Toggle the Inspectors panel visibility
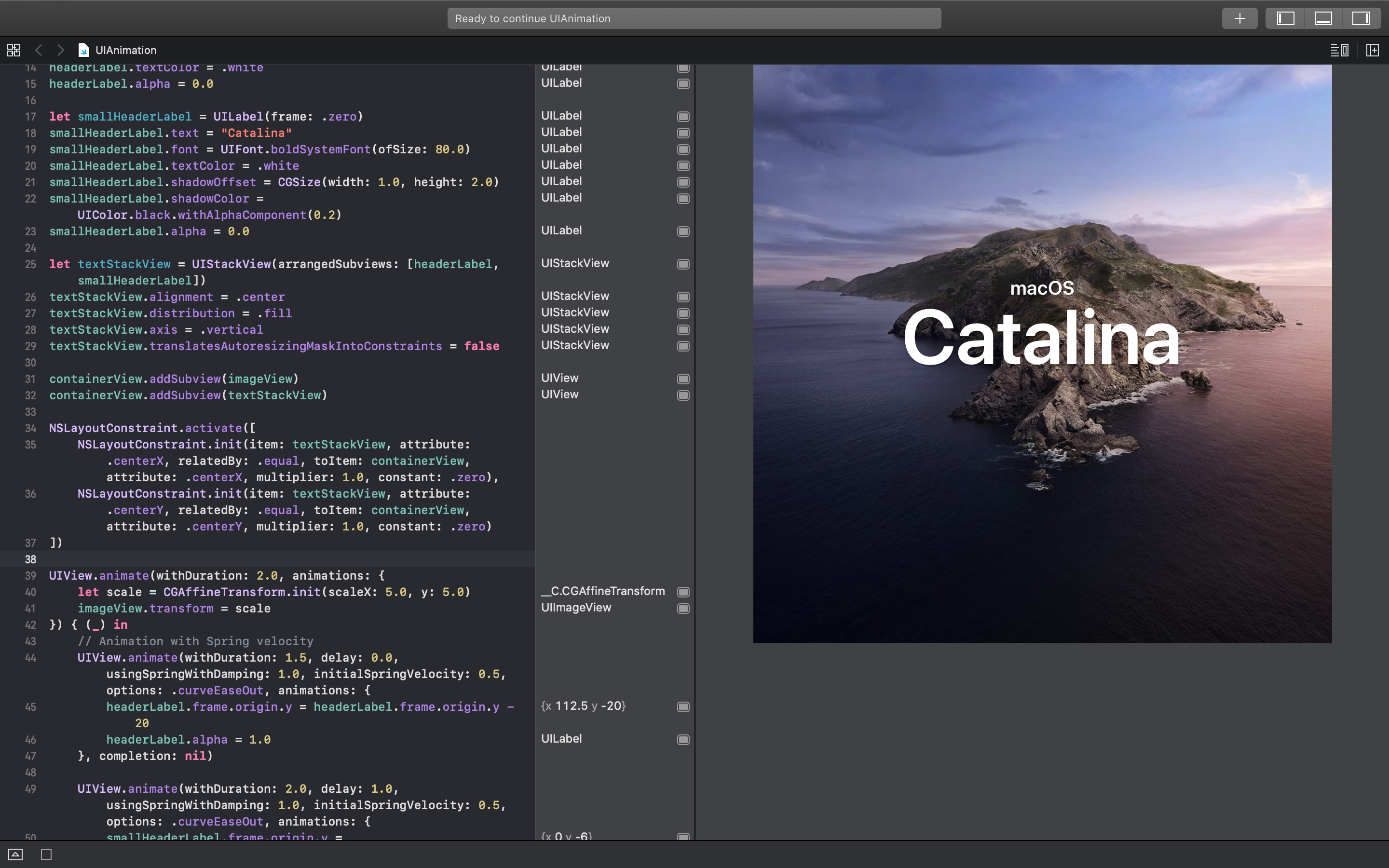 coord(1361,18)
